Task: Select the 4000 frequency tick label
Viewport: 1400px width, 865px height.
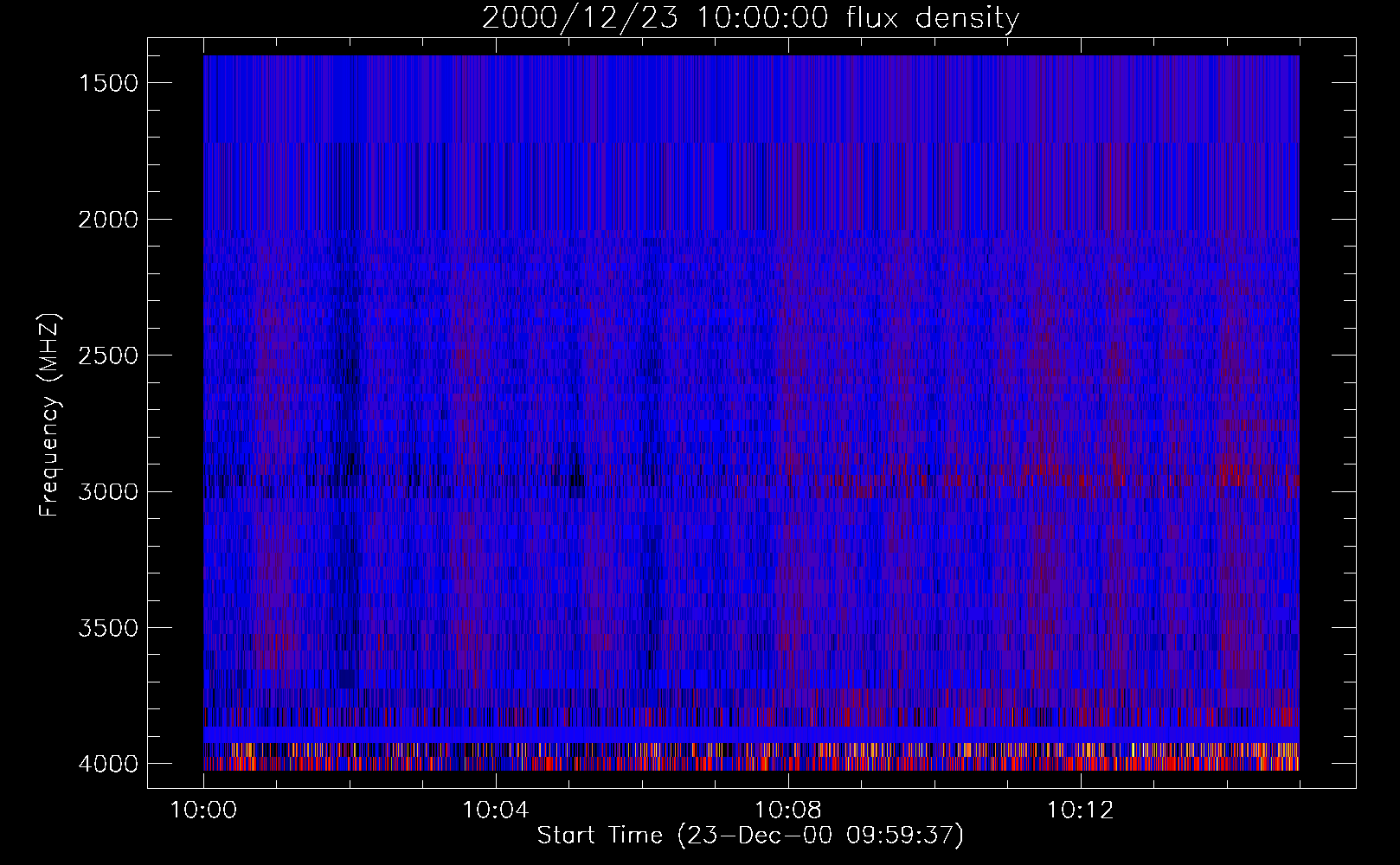Action: [108, 764]
